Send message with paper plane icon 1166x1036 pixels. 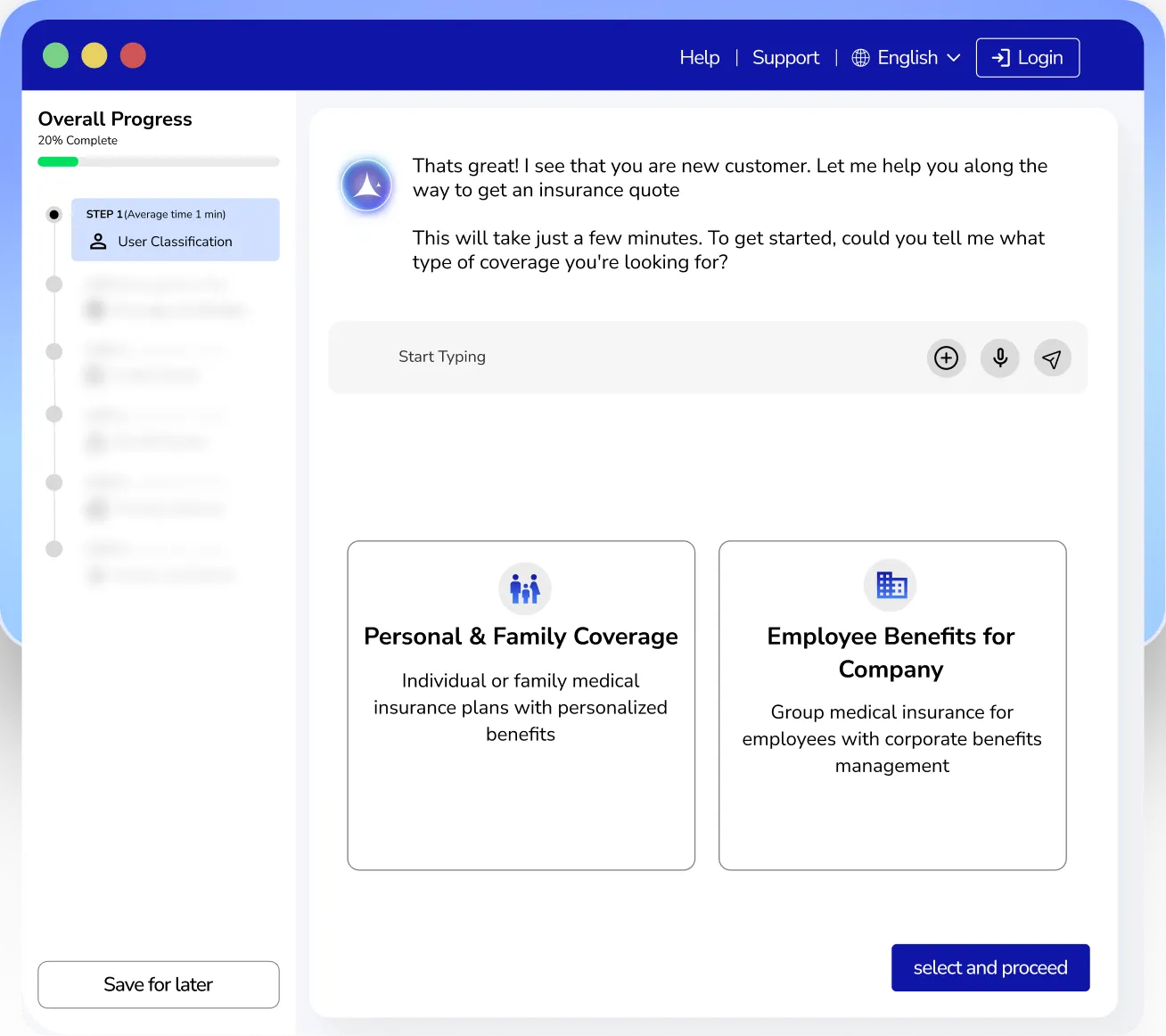pyautogui.click(x=1052, y=358)
